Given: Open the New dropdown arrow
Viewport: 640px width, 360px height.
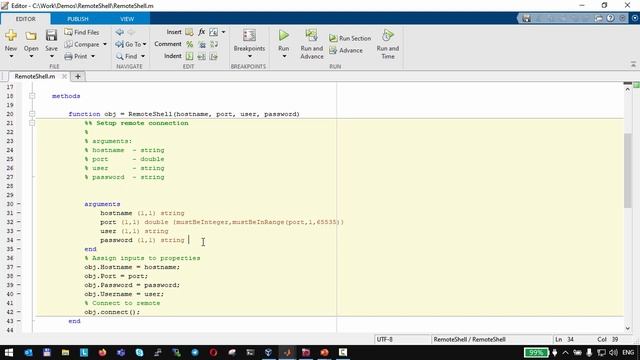Looking at the screenshot, I should point(11,56).
